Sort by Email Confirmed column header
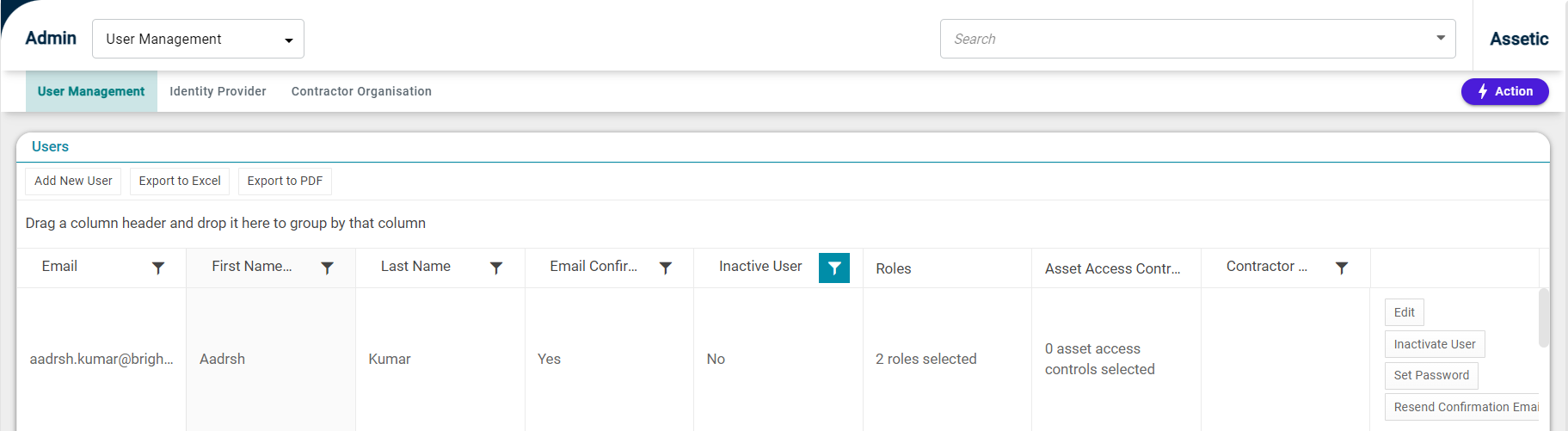 593,267
